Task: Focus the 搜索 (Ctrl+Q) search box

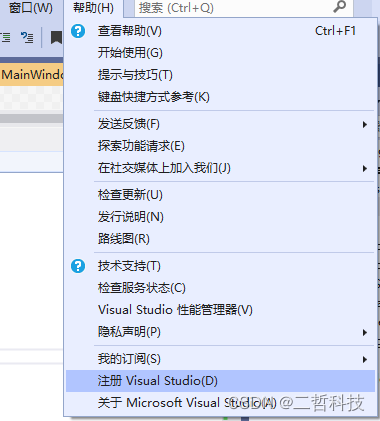Action: [243, 8]
